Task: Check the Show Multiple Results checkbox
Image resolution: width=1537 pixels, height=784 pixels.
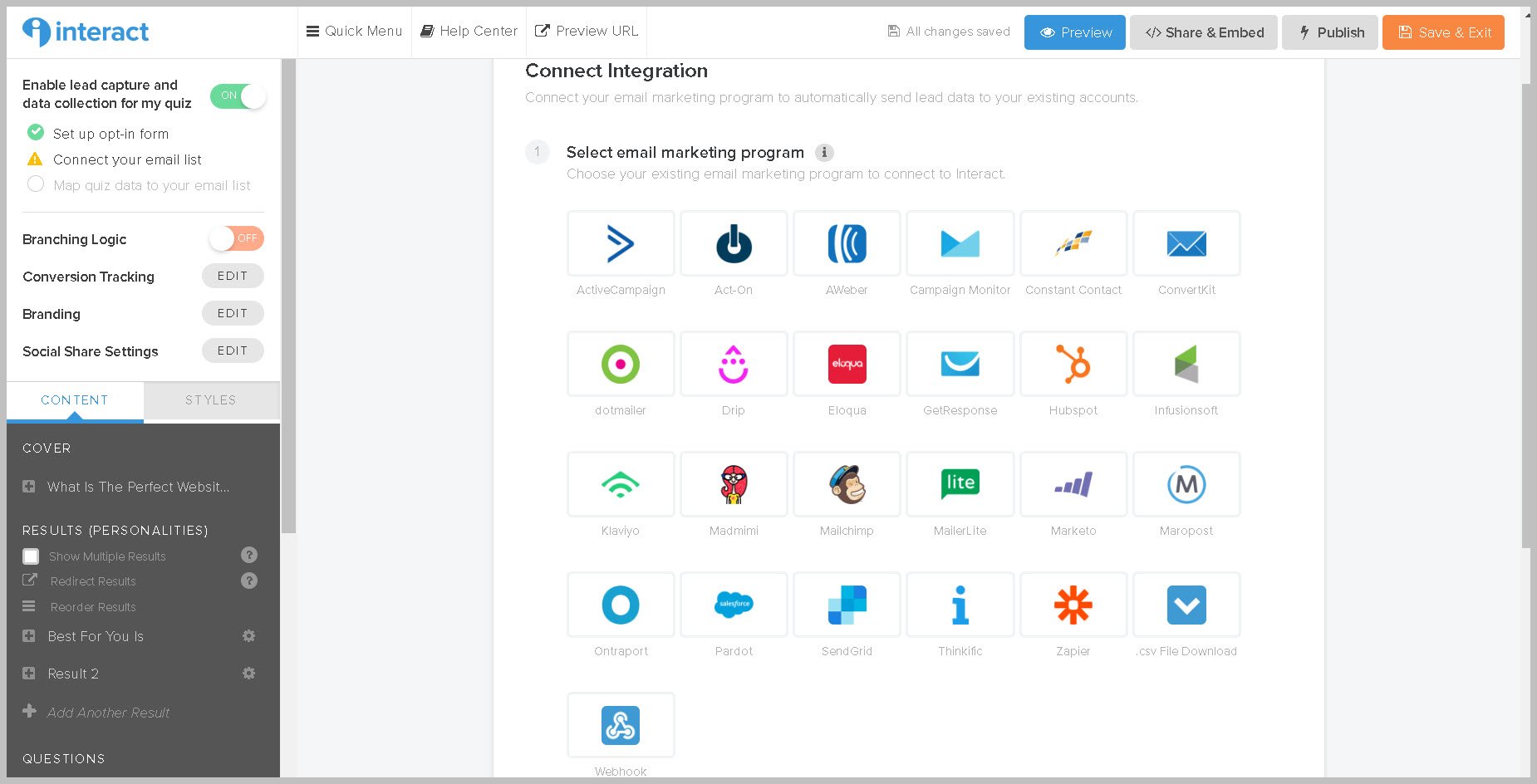Action: click(31, 556)
